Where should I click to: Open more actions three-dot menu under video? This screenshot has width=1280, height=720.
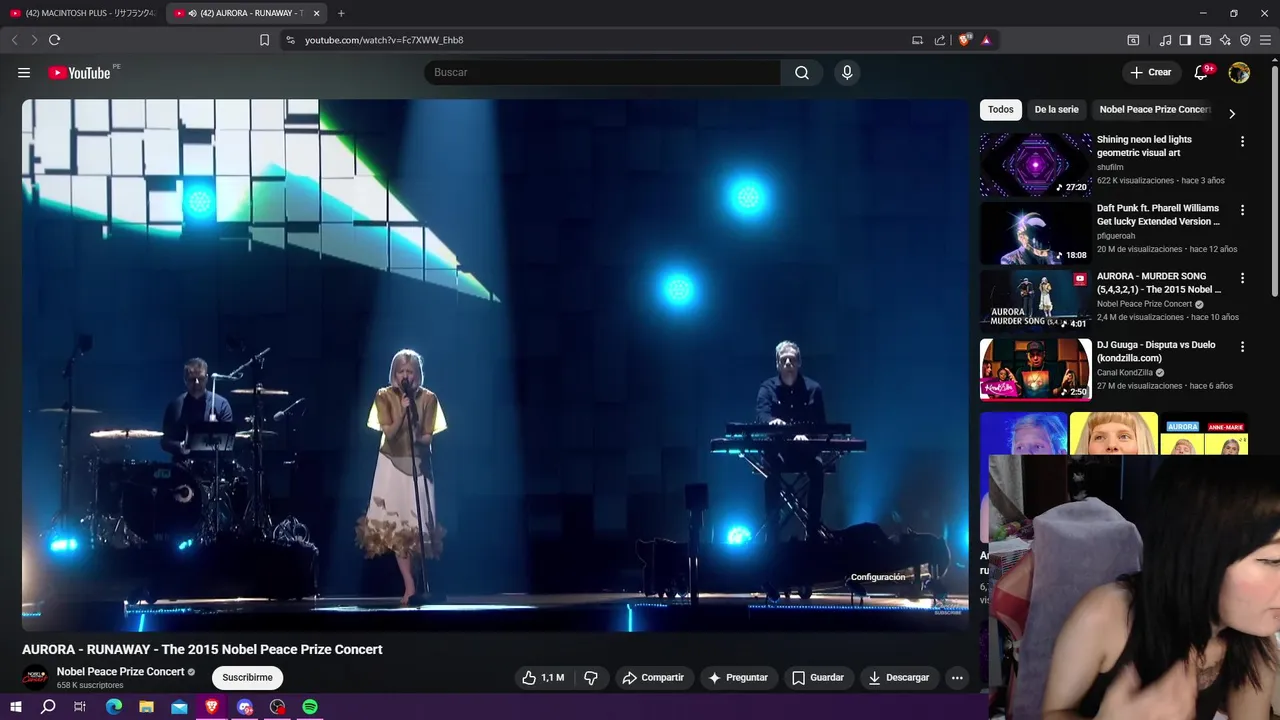[957, 678]
